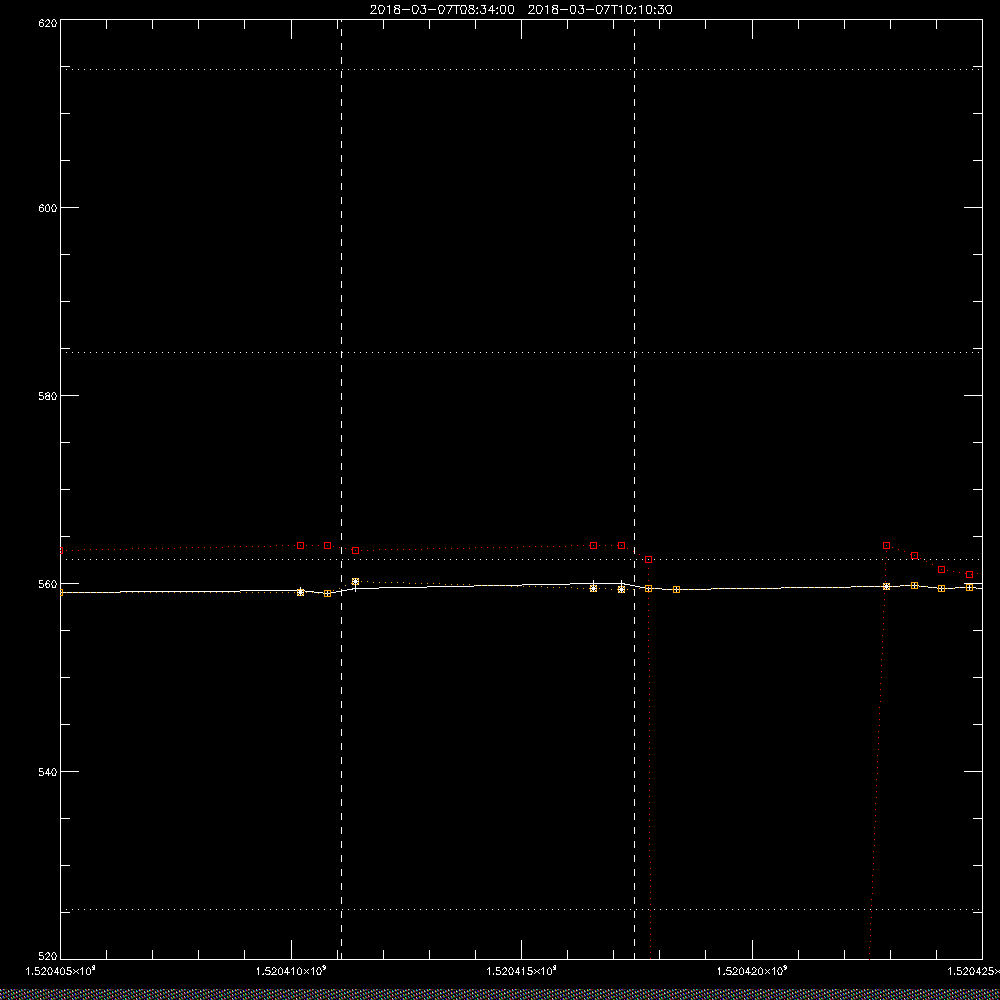Click the 1.520410×10⁹ x-axis label

point(291,971)
